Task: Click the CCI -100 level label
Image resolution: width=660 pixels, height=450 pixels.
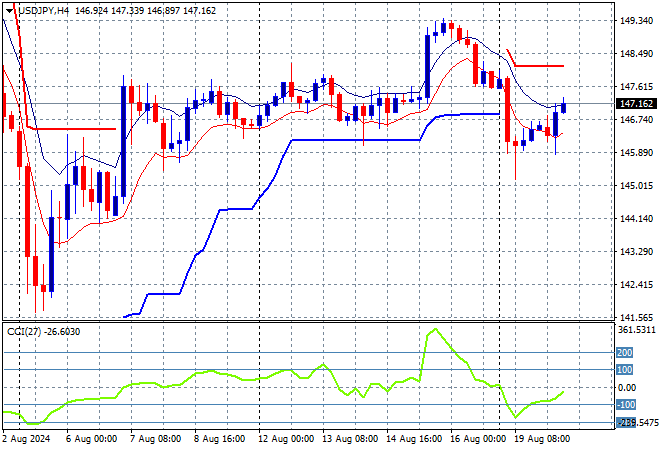Action: [625, 405]
